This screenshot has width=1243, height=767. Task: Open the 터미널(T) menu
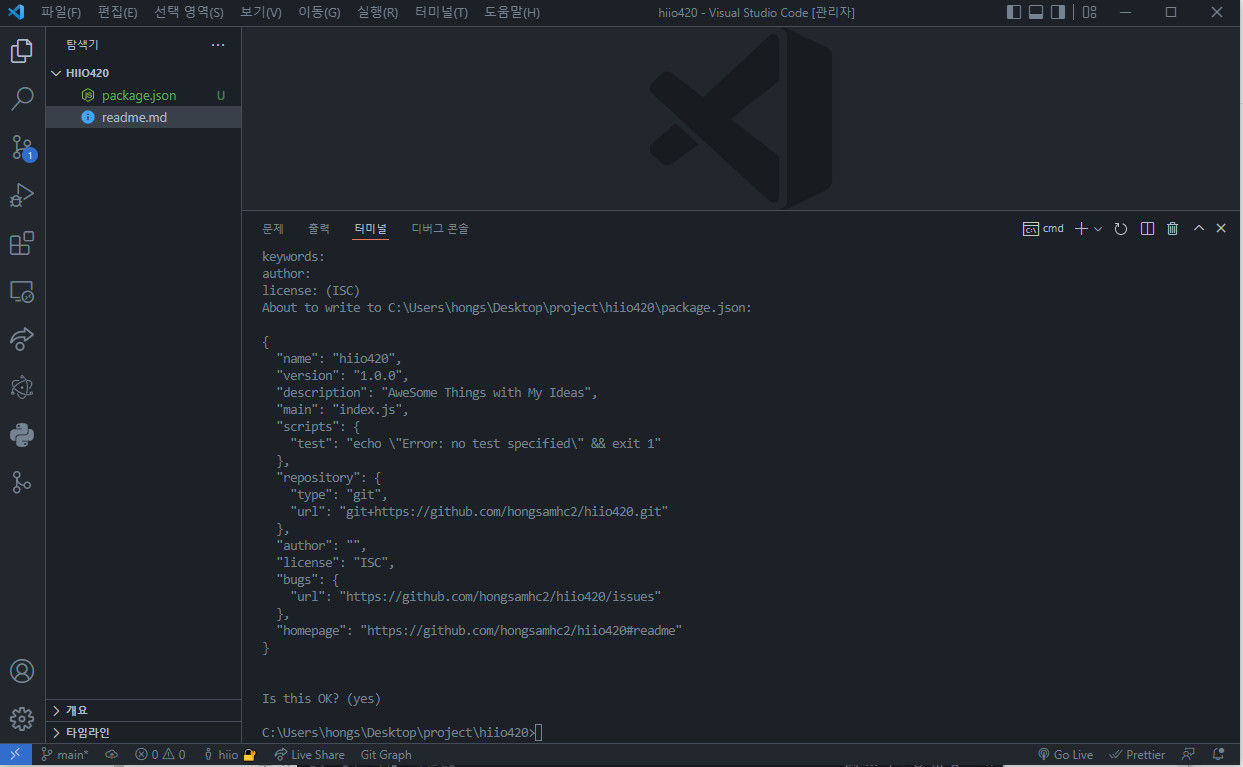coord(441,12)
